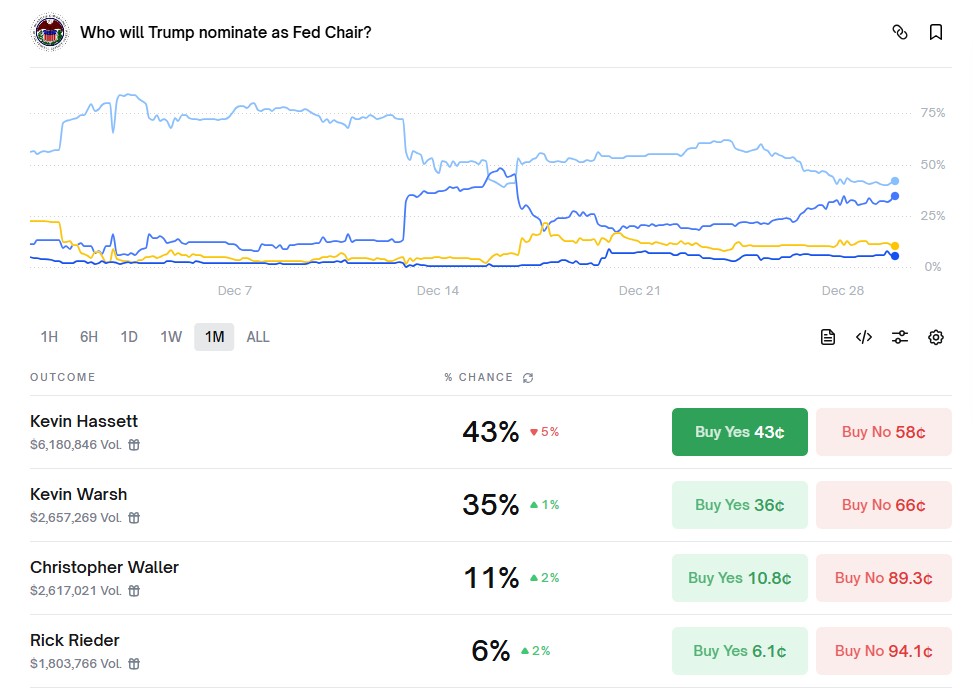Click the refresh icon beside % CHANCE

528,378
